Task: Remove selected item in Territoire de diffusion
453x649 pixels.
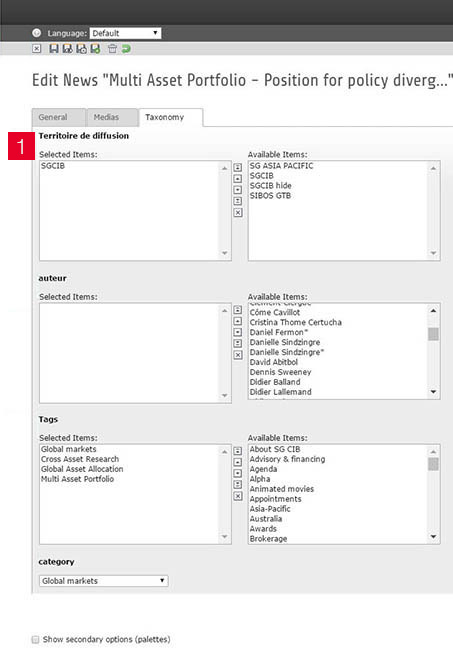Action: pos(238,213)
